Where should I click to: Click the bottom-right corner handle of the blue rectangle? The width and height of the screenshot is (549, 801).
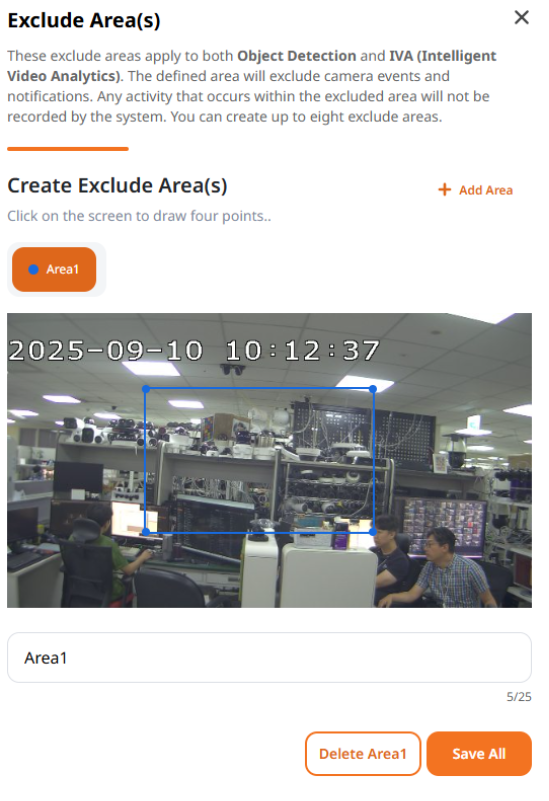[373, 532]
